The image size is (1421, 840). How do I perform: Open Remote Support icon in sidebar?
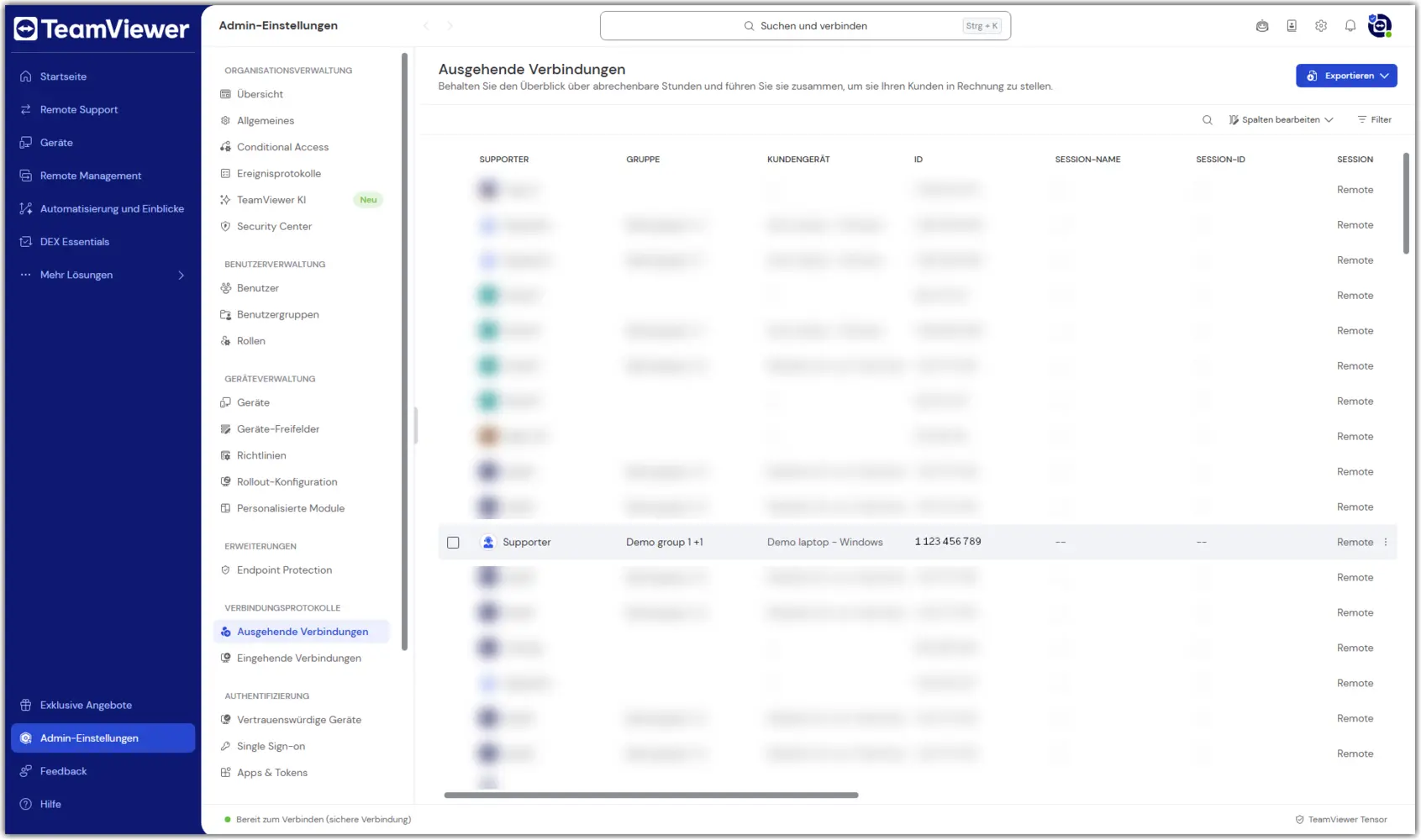point(26,109)
